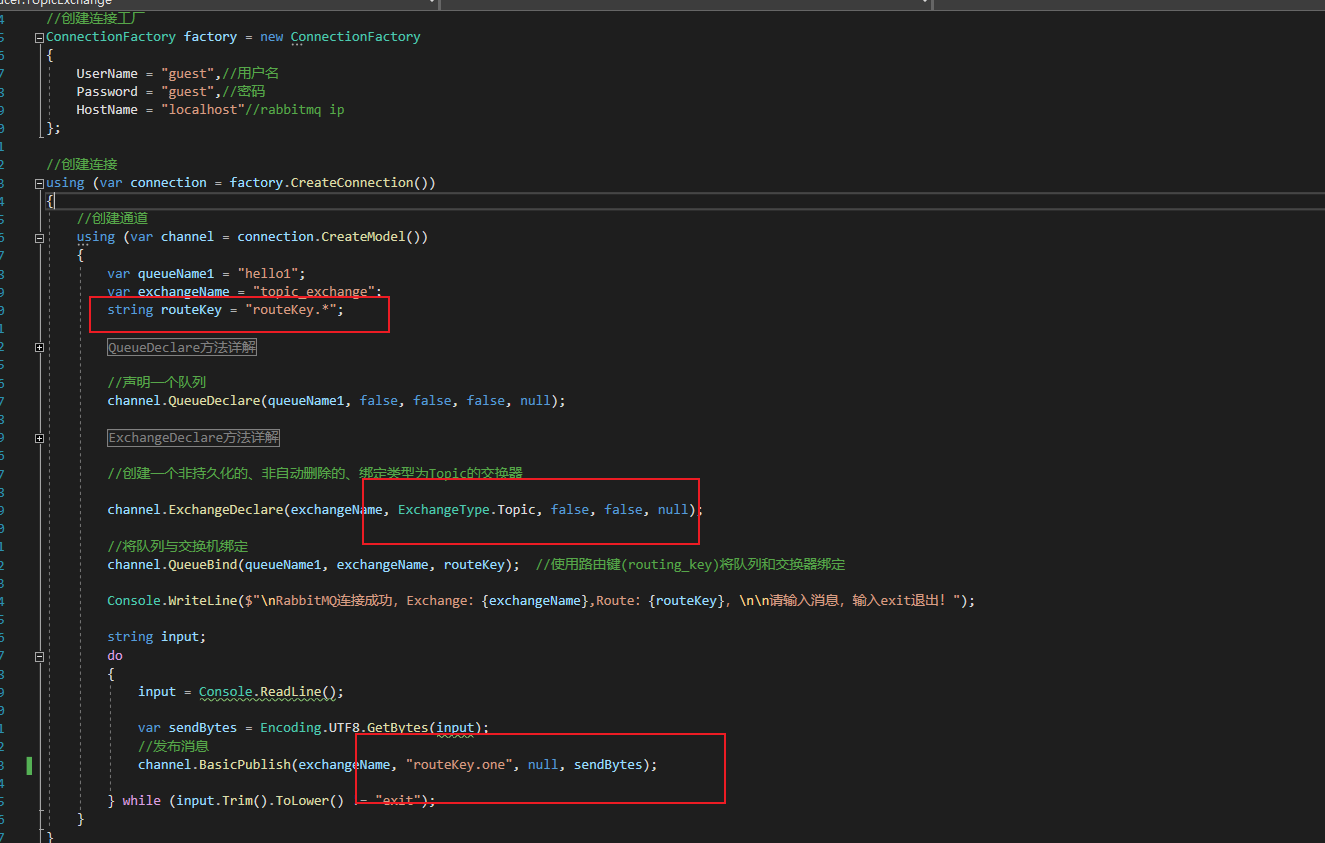Click the "guest" value on the Password line
This screenshot has width=1325, height=843.
[x=188, y=91]
